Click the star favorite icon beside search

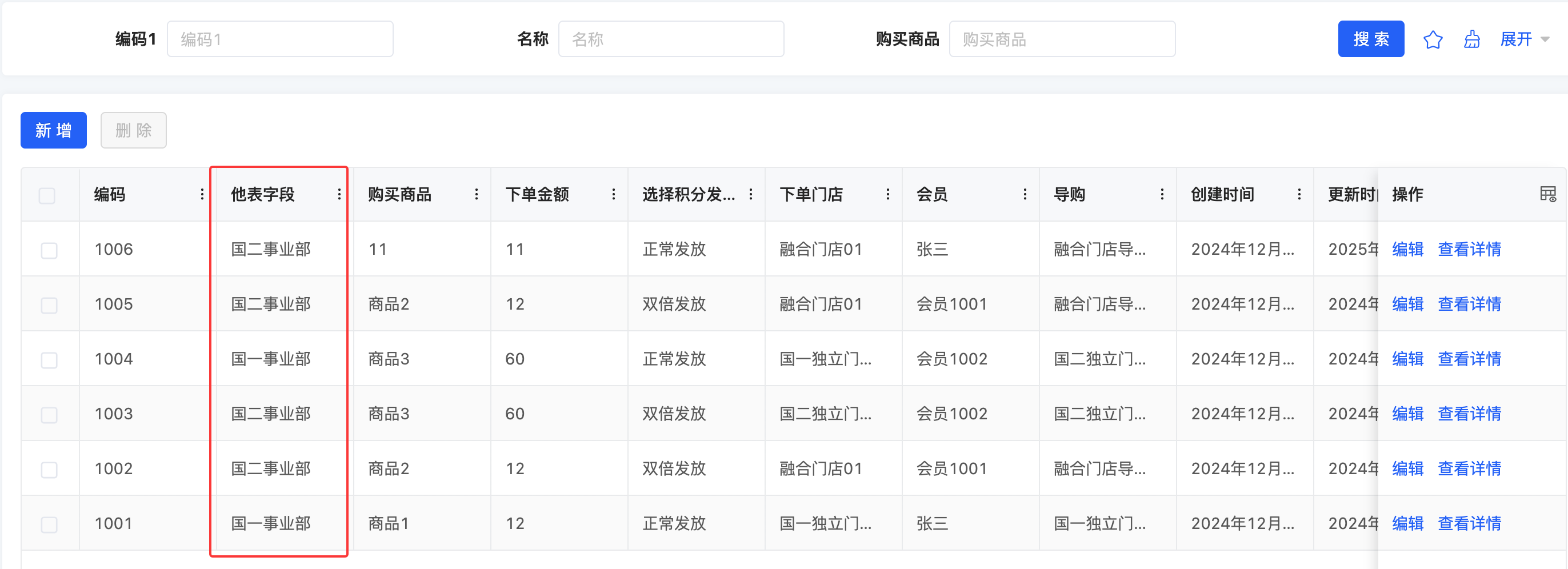tap(1432, 39)
